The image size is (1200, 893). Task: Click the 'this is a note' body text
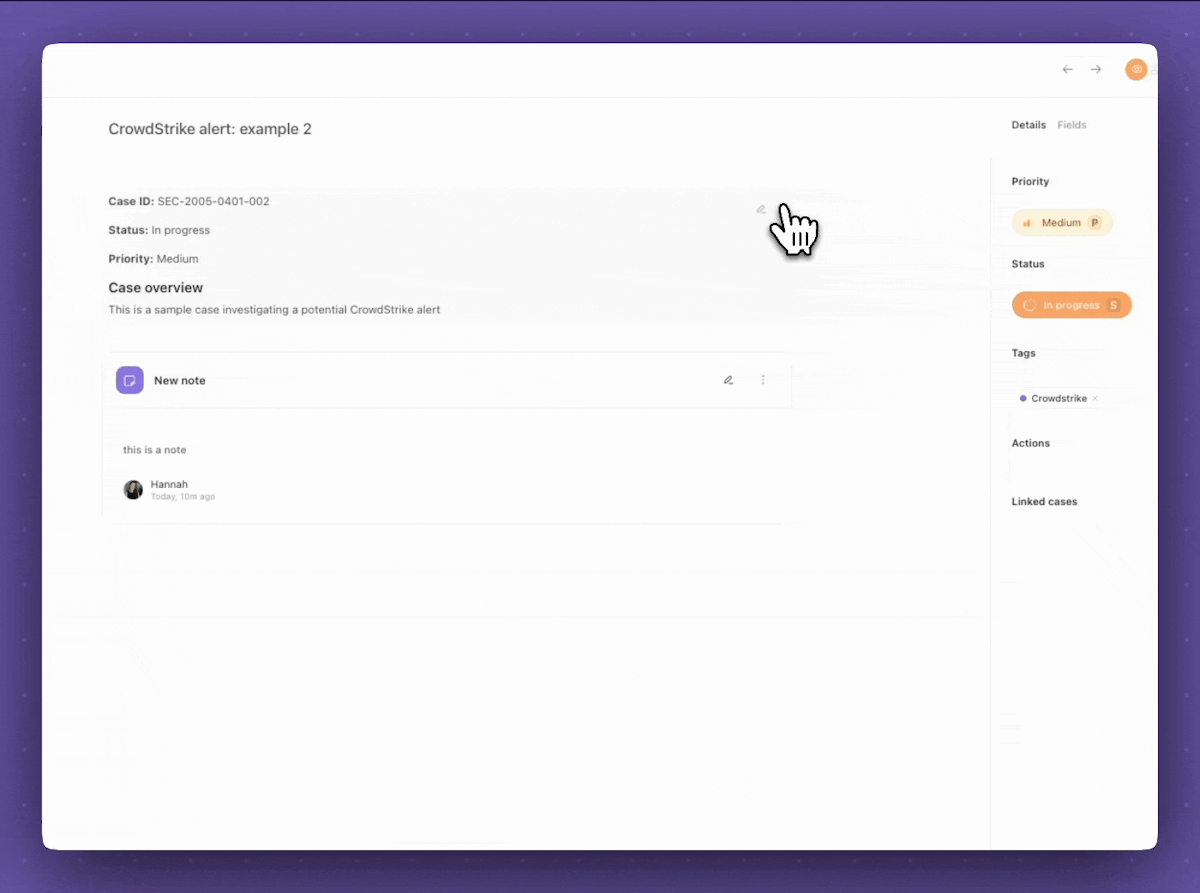click(x=155, y=450)
